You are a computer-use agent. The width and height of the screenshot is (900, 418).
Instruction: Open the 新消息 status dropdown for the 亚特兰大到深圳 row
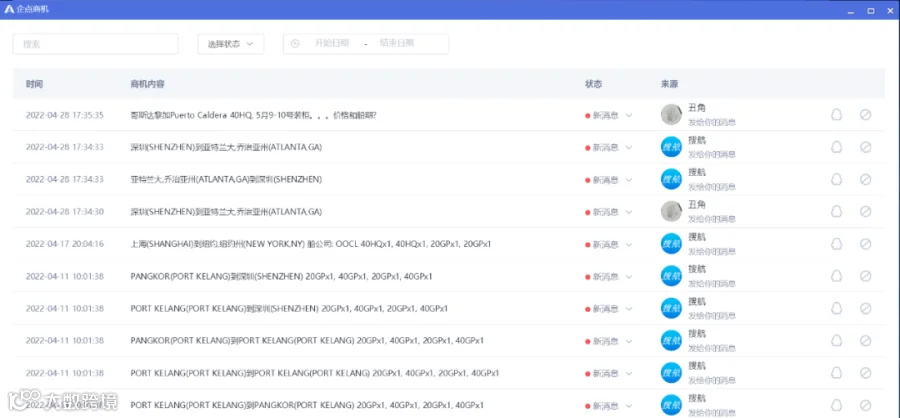(x=609, y=180)
